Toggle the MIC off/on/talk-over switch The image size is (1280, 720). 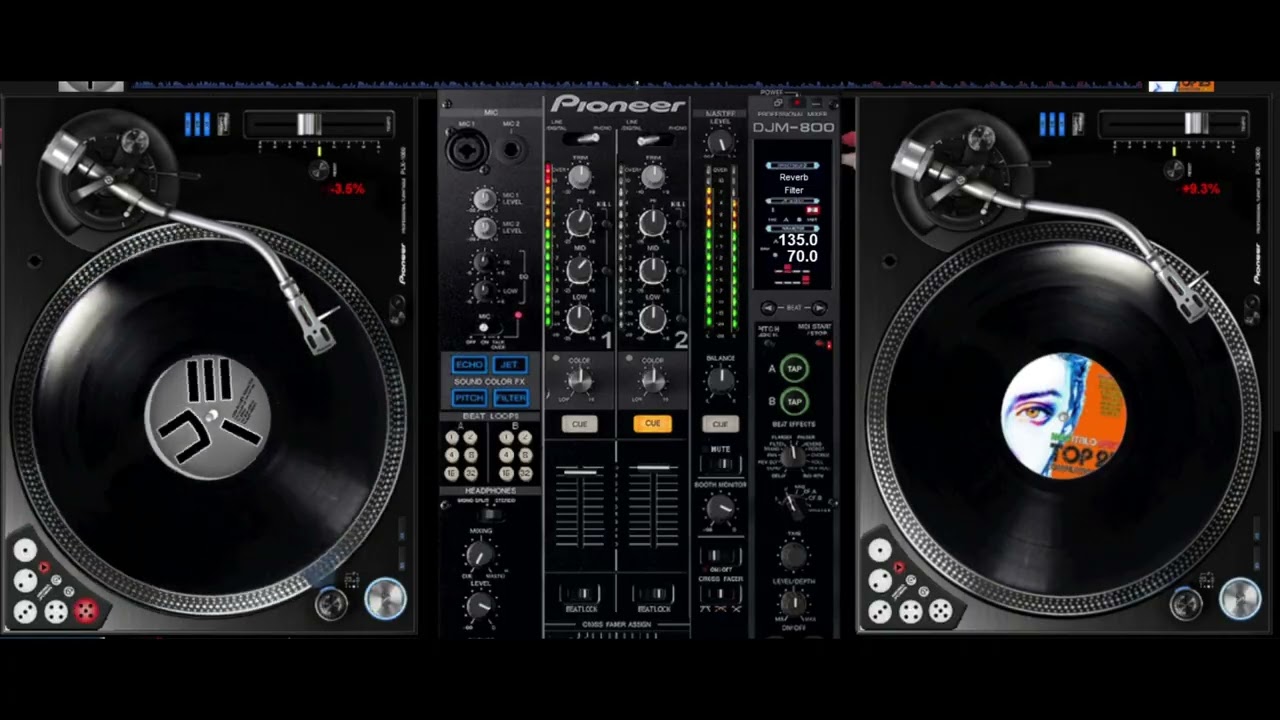pyautogui.click(x=485, y=327)
